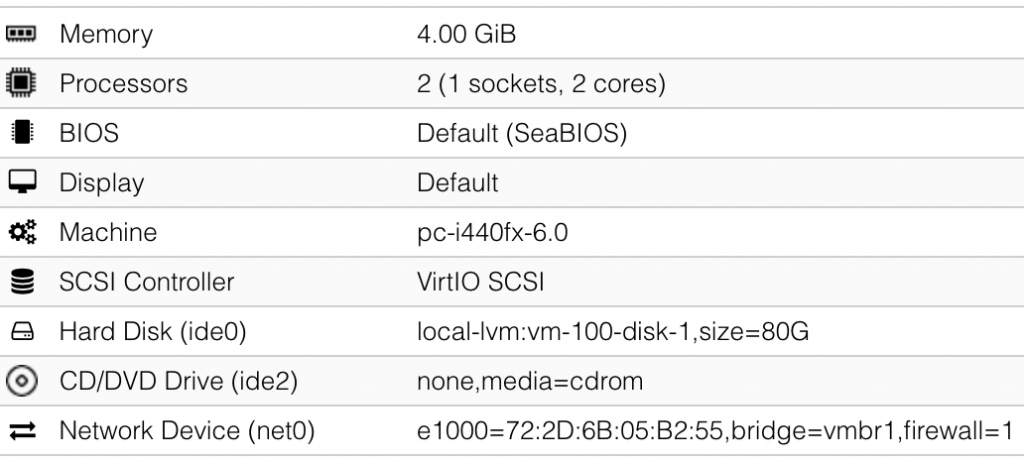Select the Processors row label
The image size is (1024, 464).
tap(123, 84)
